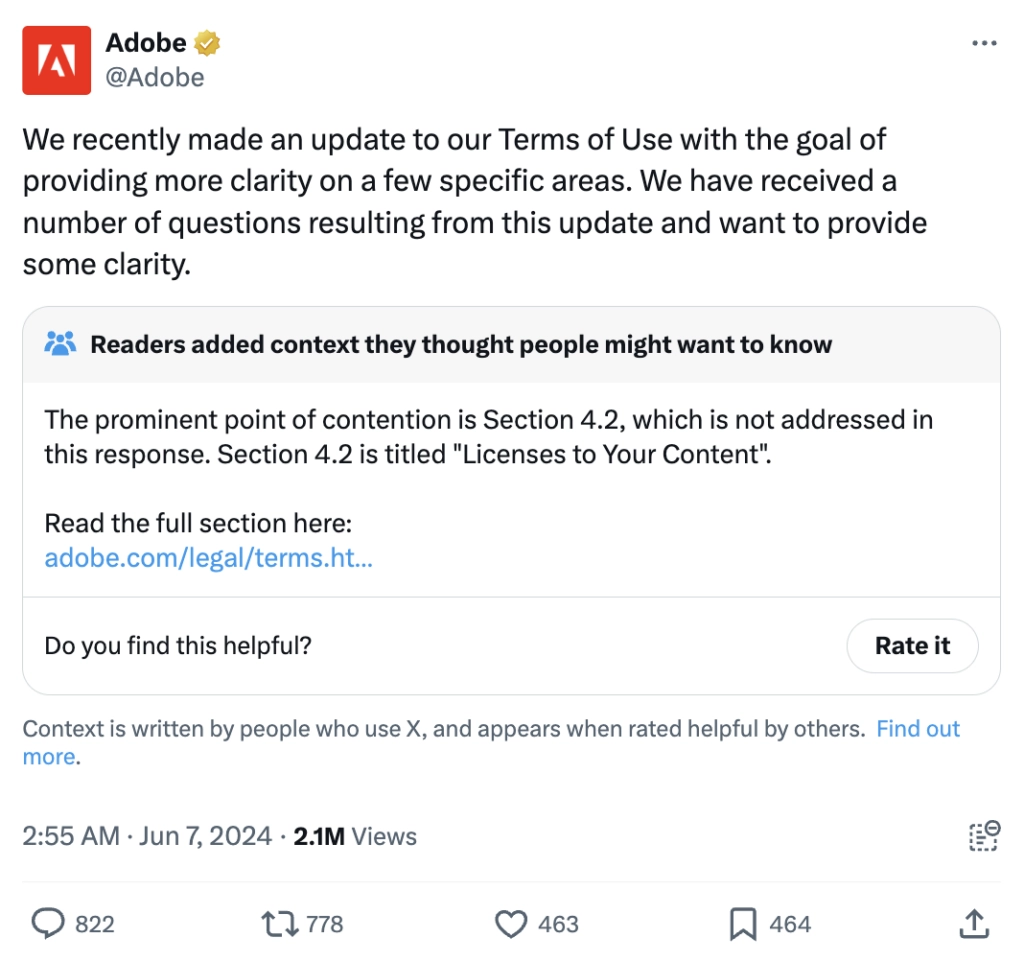Image resolution: width=1024 pixels, height=961 pixels.
Task: Open the adobe.com/legal/terms link
Action: pos(208,557)
